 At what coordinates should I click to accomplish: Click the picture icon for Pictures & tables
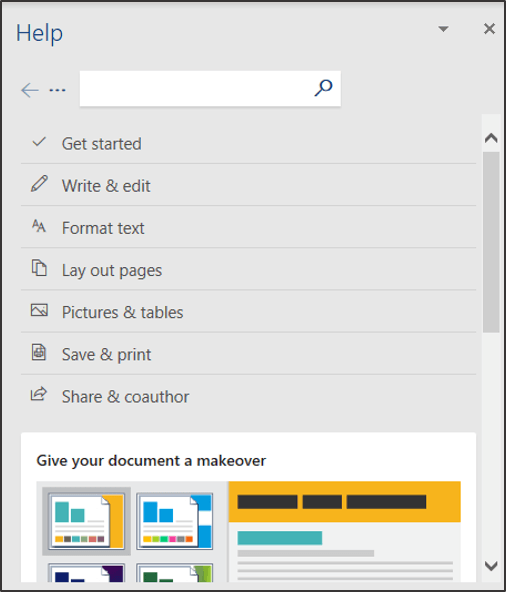[x=39, y=310]
